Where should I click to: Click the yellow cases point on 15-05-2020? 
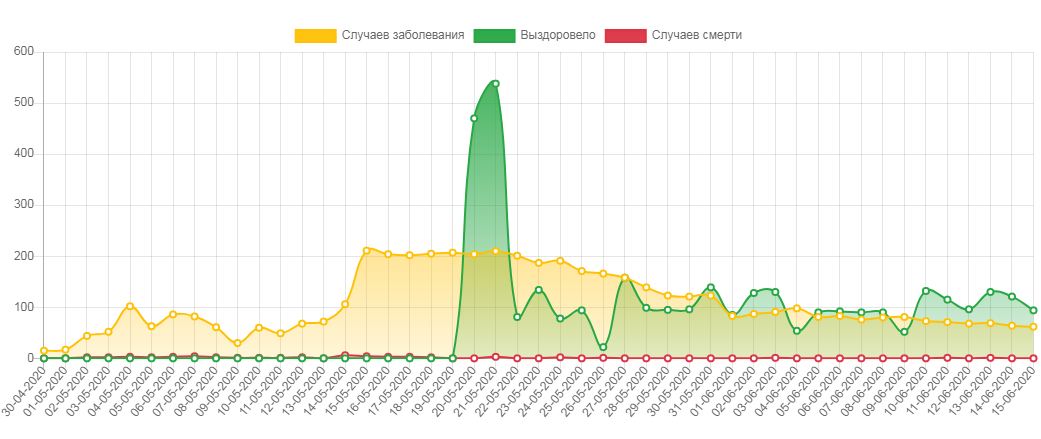coord(366,250)
